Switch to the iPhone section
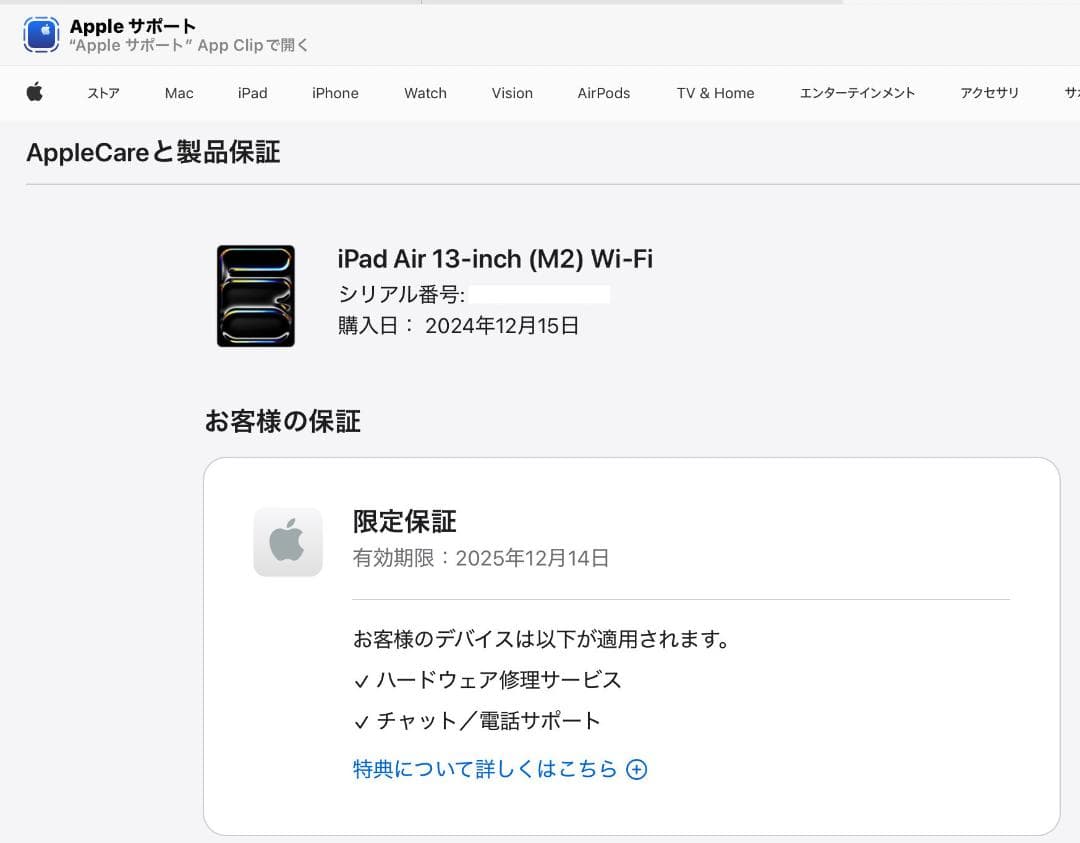 (x=334, y=93)
